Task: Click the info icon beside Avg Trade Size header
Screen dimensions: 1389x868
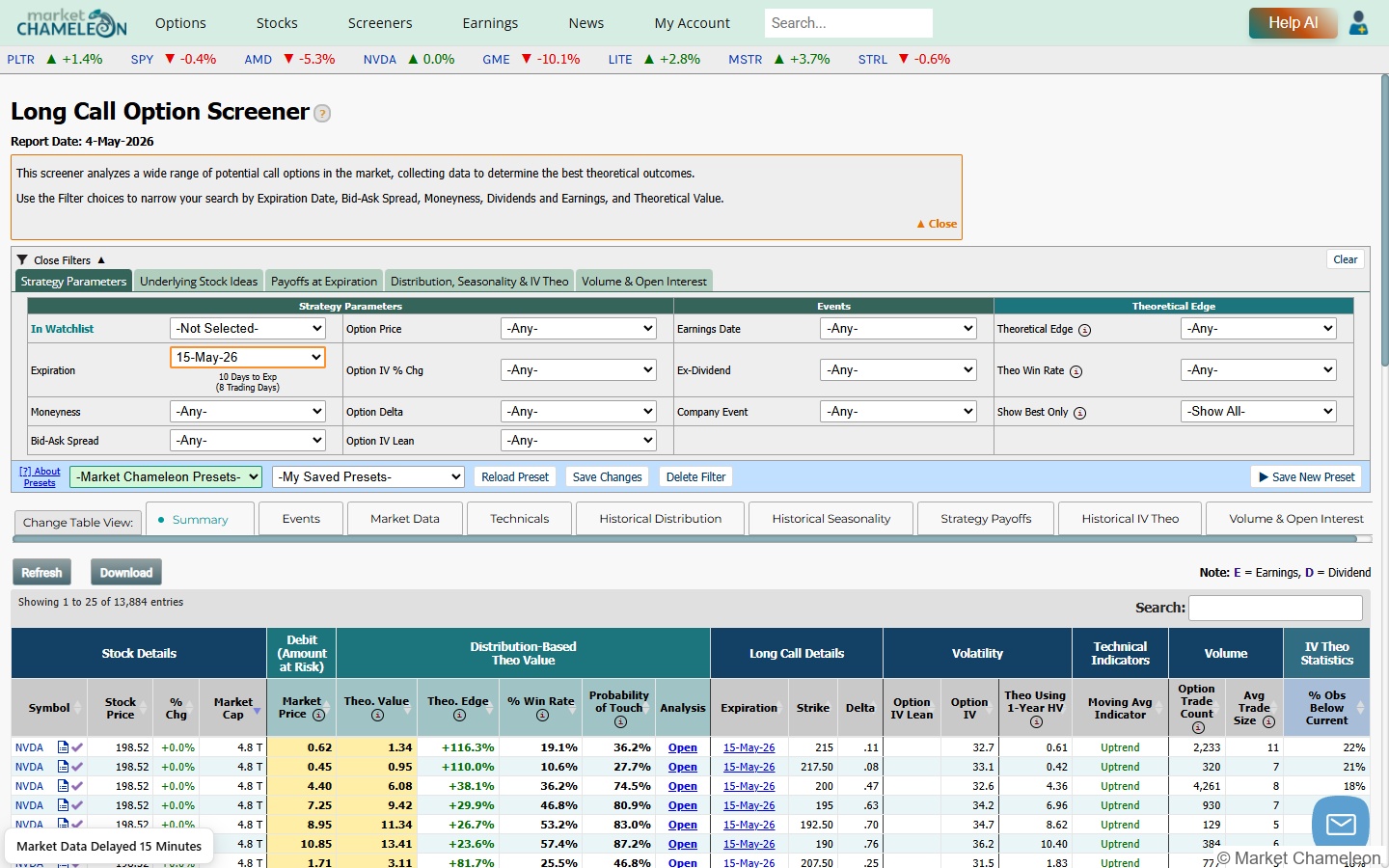Action: click(1268, 721)
